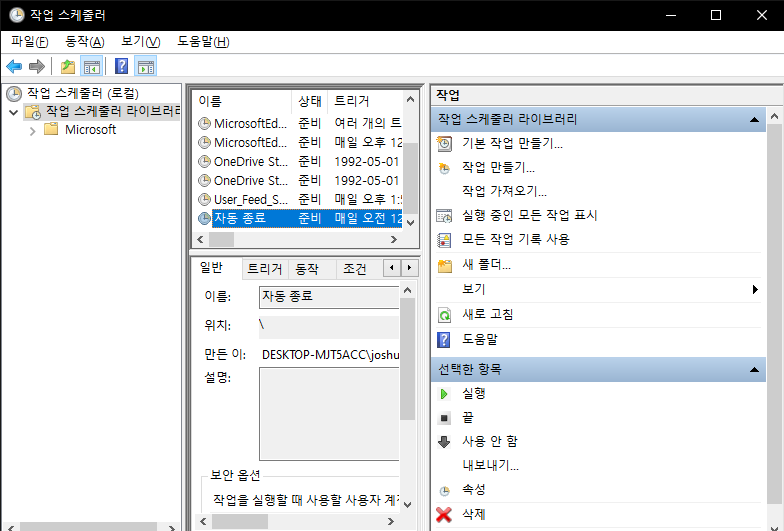Screen dimensions: 784x531
Task: Select the 자동 종료 task row
Action: pos(300,218)
